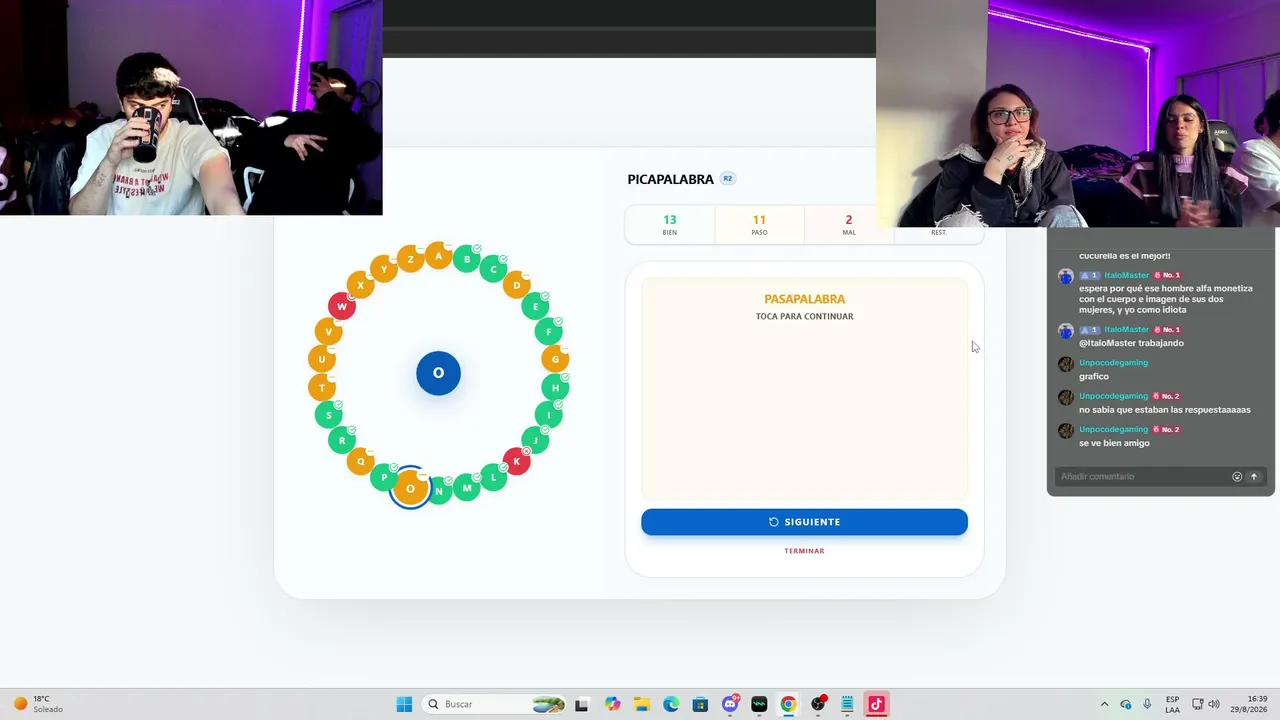Click the Unpocodegaming username above "grafico"
Screen dimensions: 1280x720
click(1113, 363)
